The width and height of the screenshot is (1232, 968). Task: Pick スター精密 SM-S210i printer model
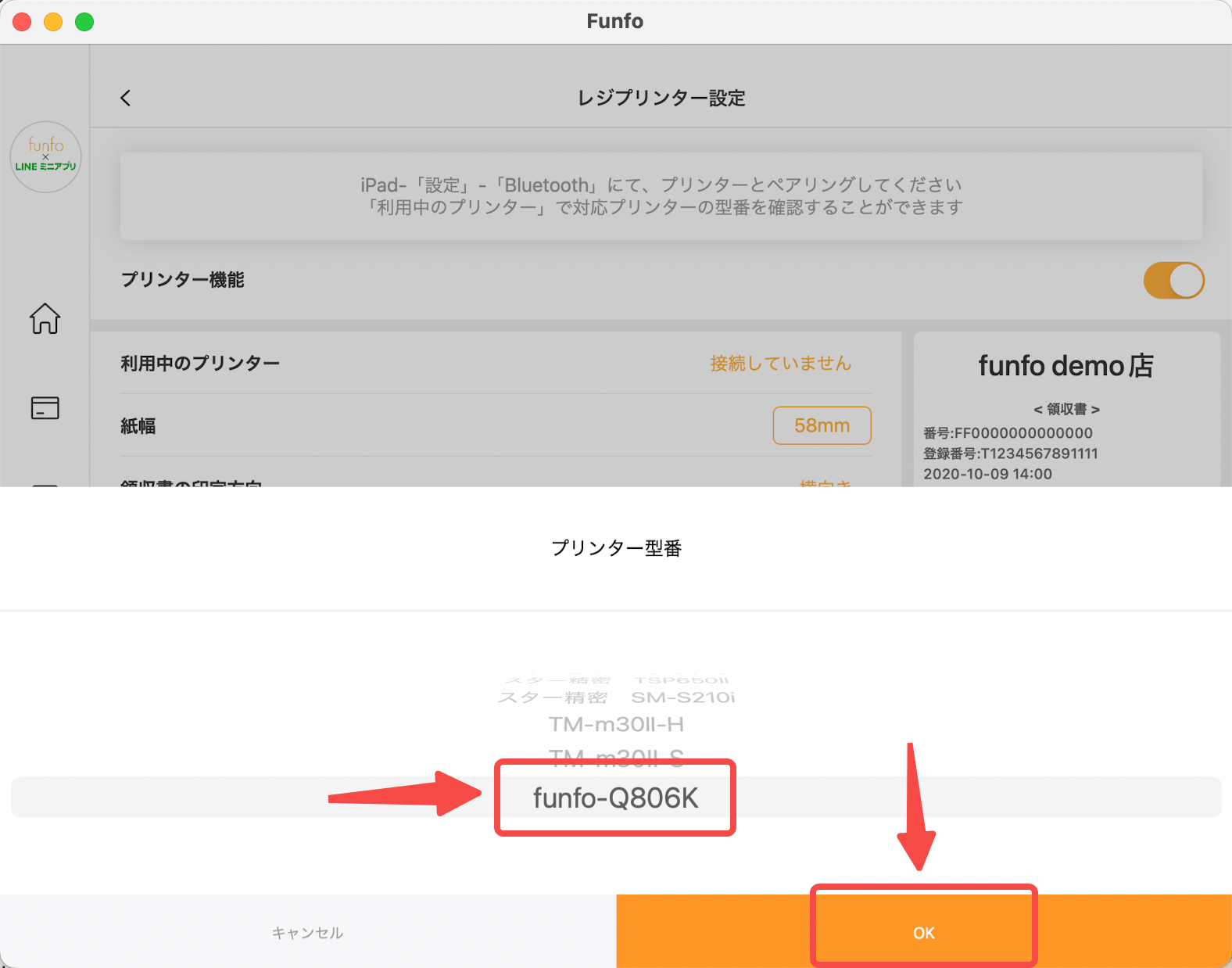[x=616, y=697]
